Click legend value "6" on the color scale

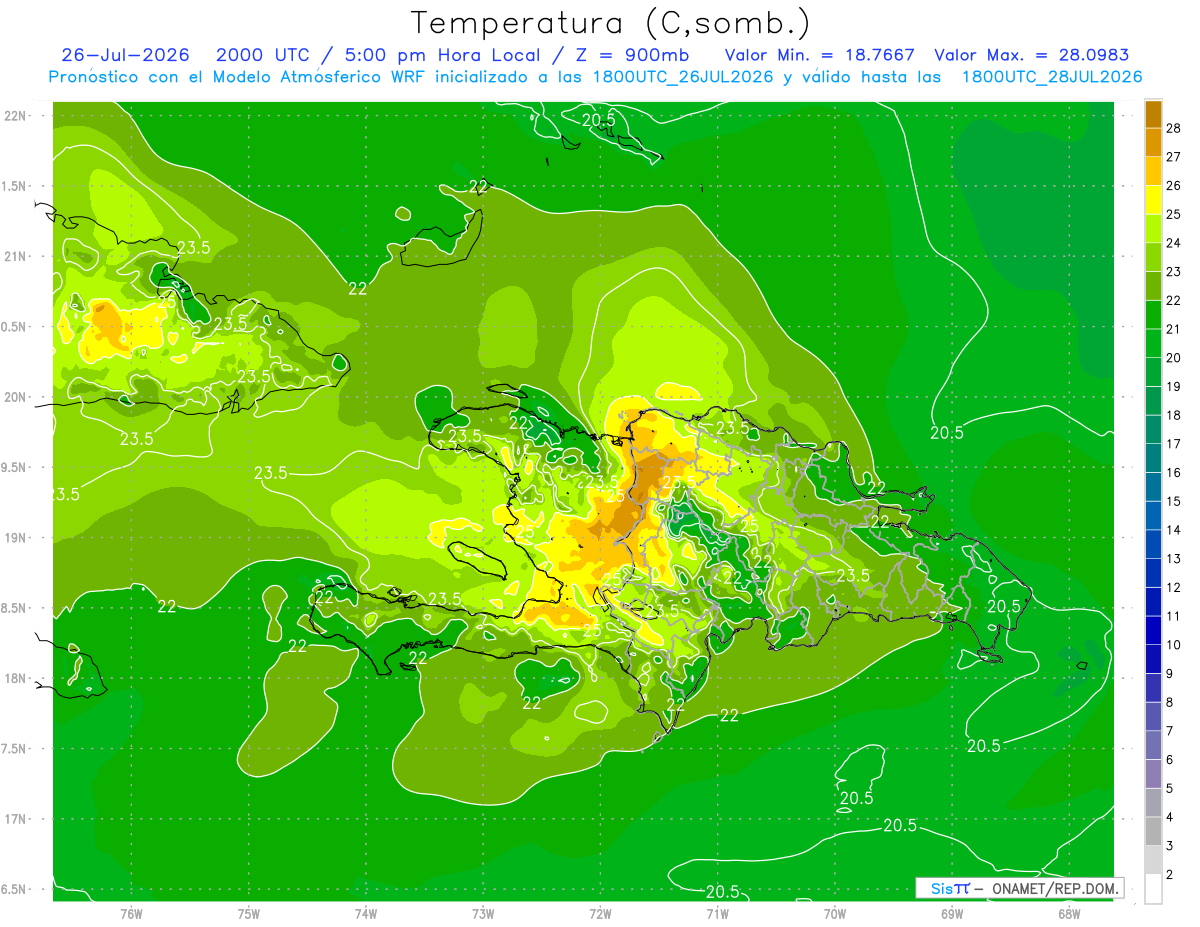click(x=1171, y=760)
